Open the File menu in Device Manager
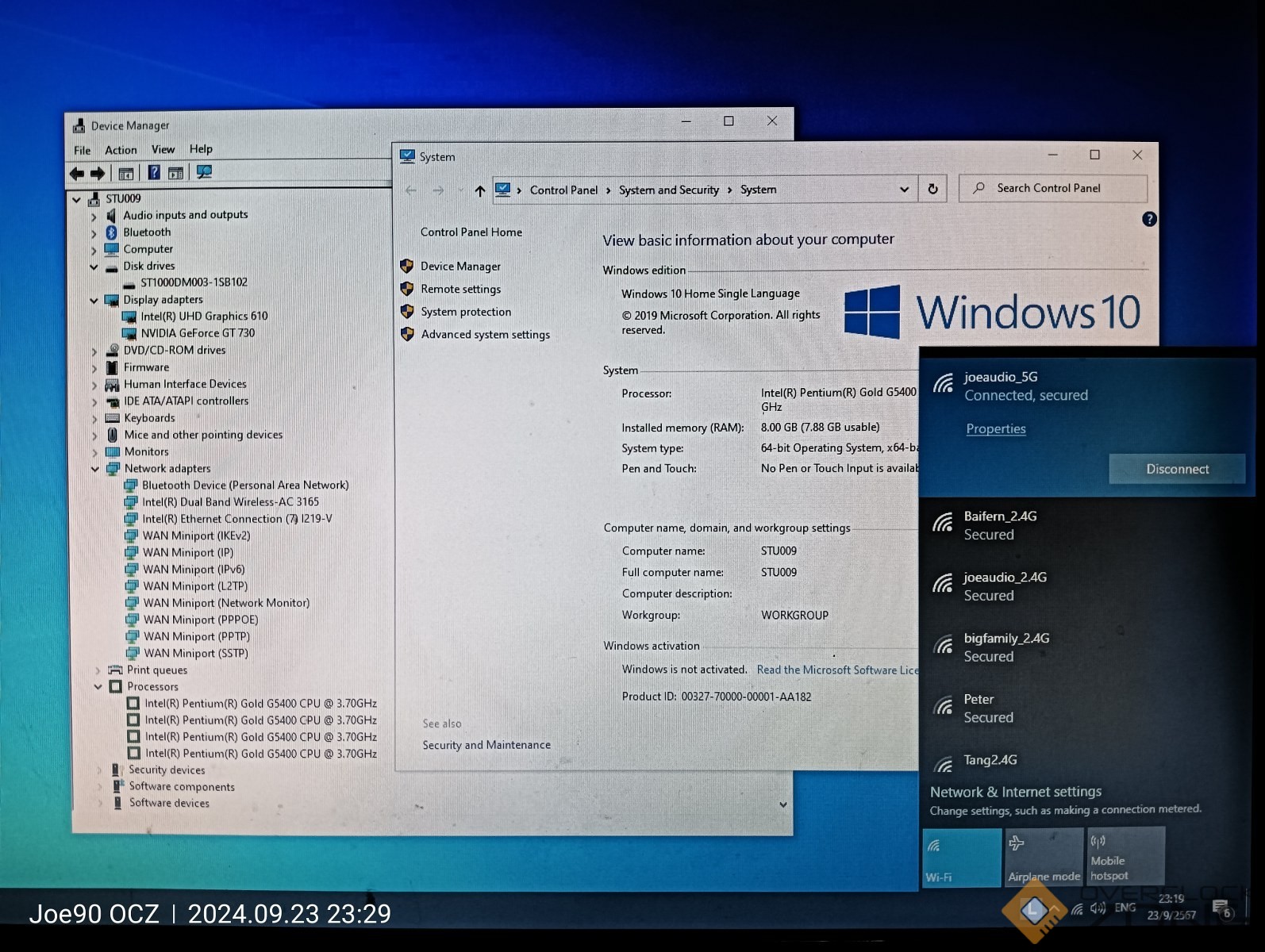1265x952 pixels. (x=82, y=150)
